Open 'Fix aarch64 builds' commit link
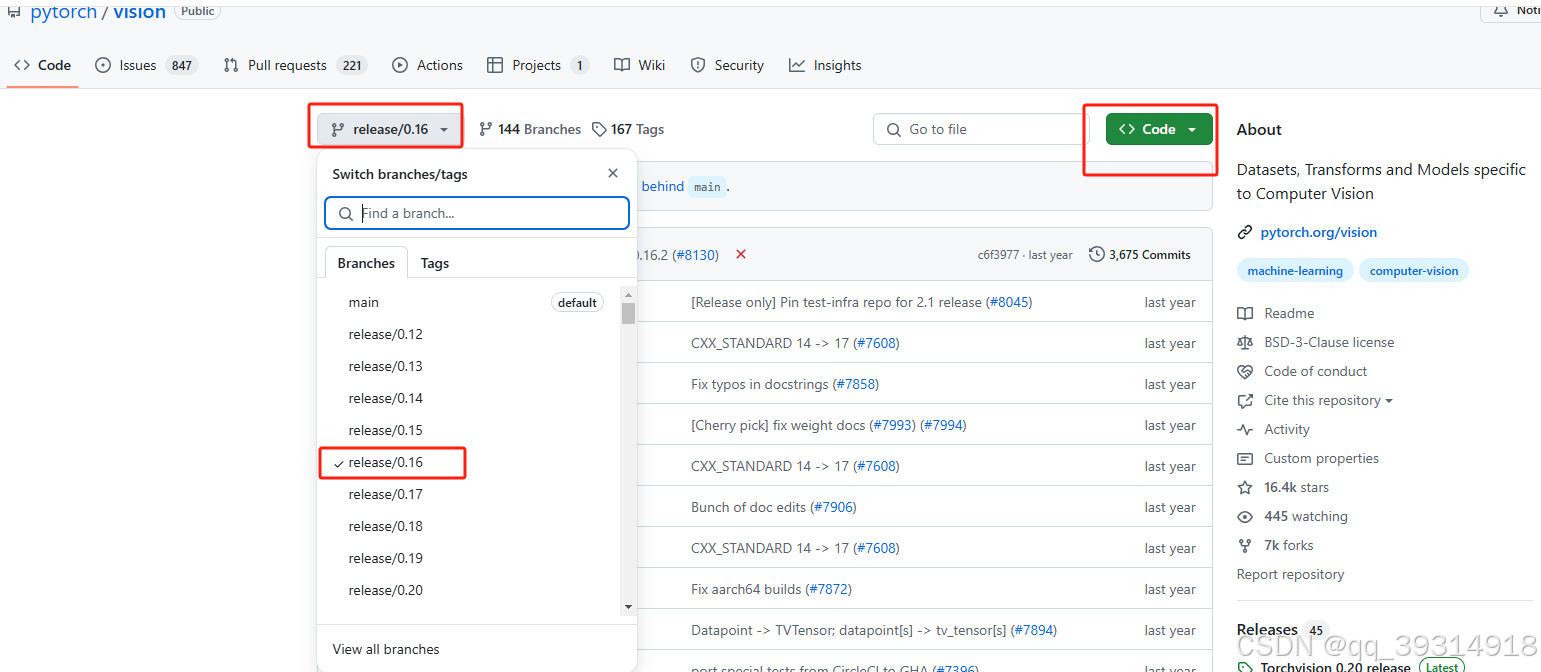 (746, 589)
